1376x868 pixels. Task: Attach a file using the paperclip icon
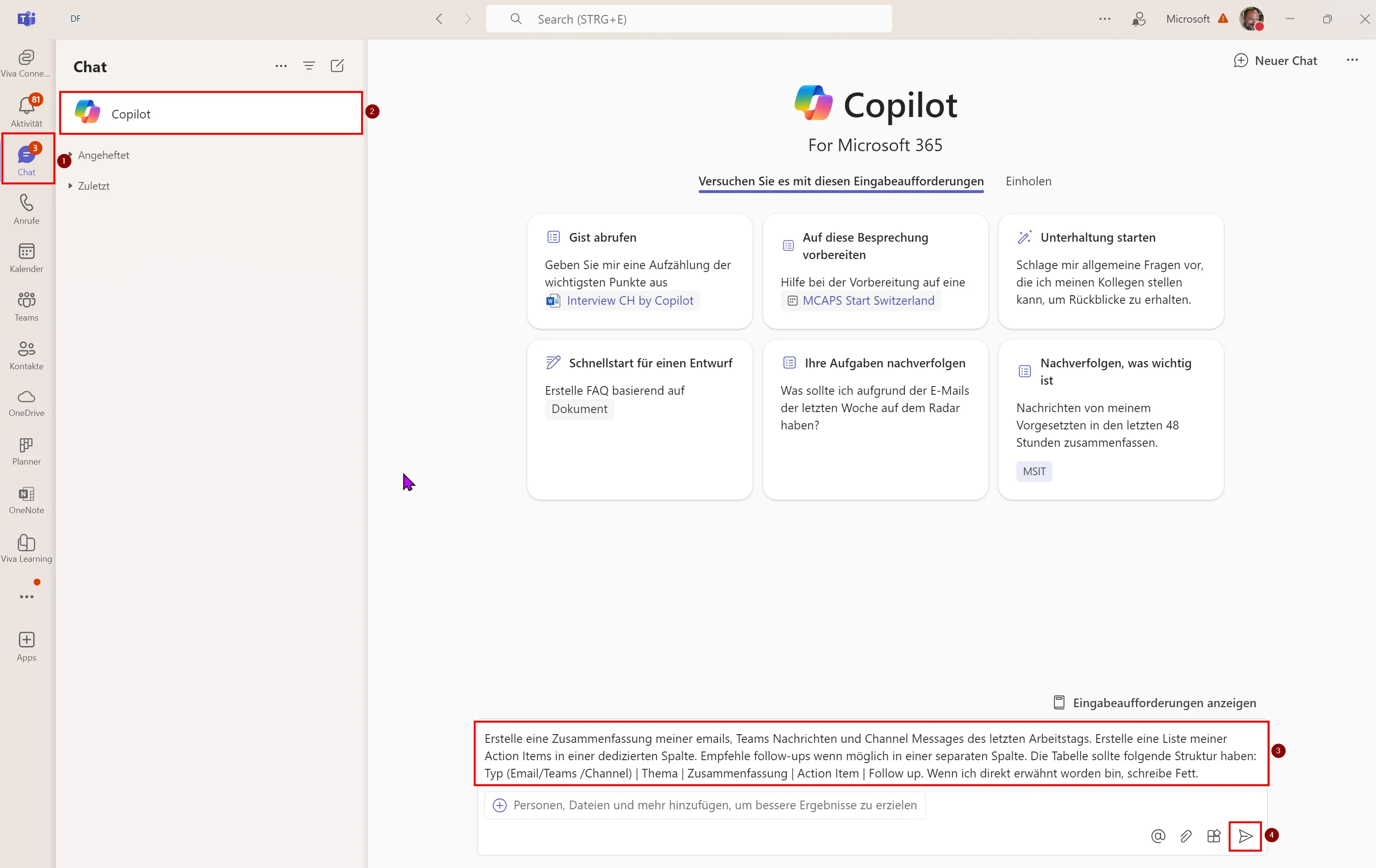click(1186, 836)
